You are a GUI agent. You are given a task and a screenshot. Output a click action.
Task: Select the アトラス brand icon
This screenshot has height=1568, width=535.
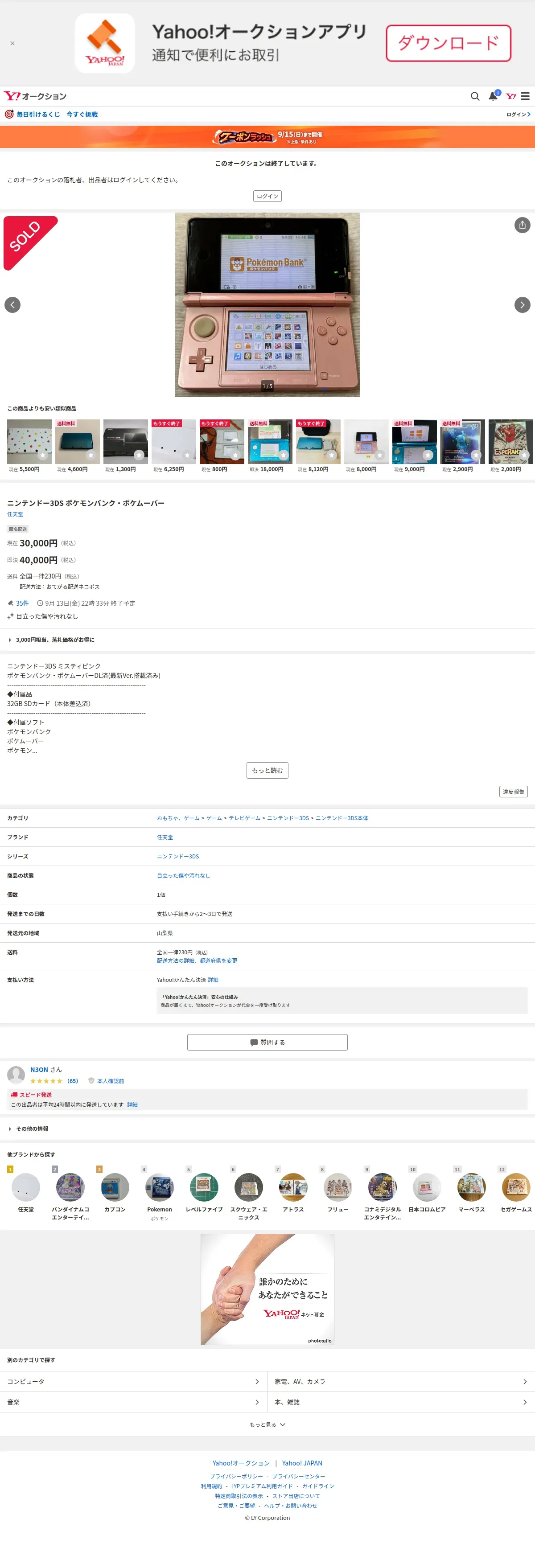tap(293, 1187)
